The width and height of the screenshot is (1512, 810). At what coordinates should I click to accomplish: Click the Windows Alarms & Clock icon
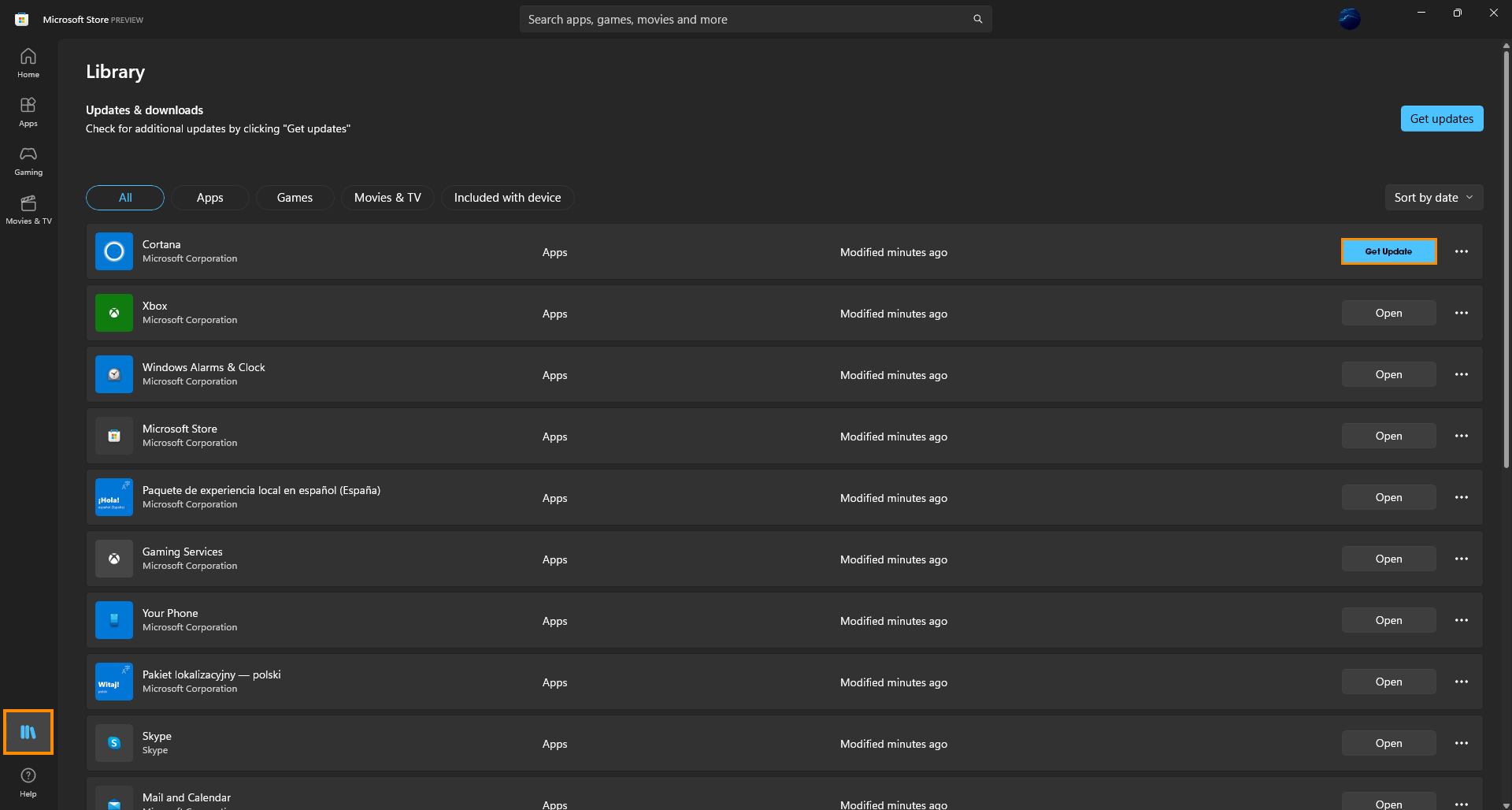click(114, 374)
